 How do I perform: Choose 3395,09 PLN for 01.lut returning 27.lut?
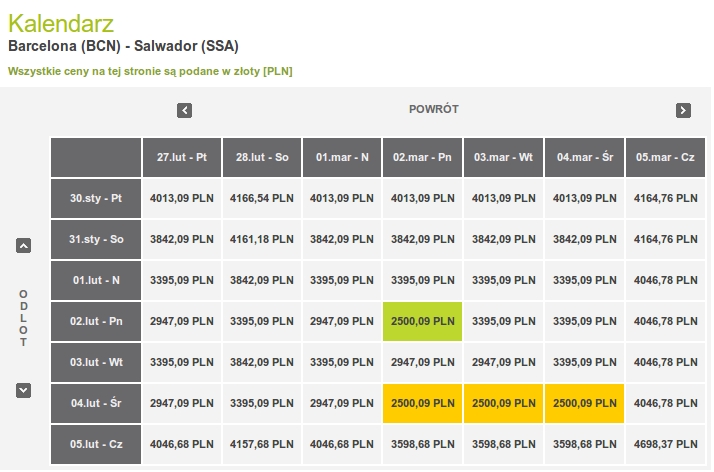tap(182, 280)
